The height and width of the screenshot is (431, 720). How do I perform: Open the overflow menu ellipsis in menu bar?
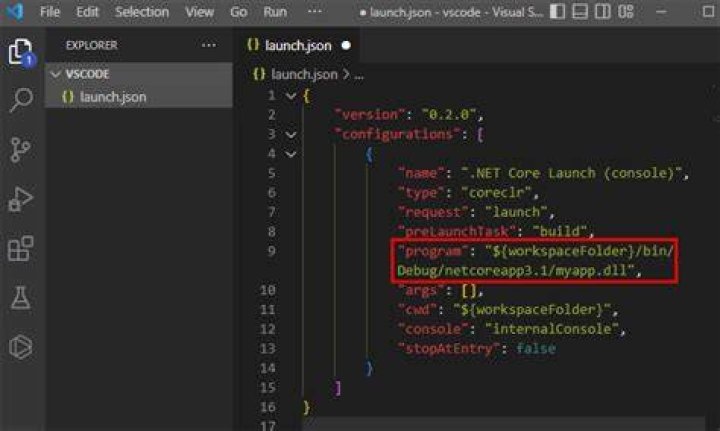[x=315, y=11]
